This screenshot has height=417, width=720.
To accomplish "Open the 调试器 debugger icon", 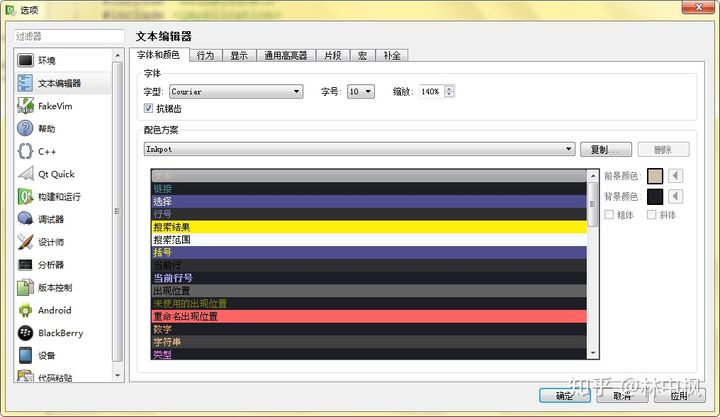I will click(25, 219).
